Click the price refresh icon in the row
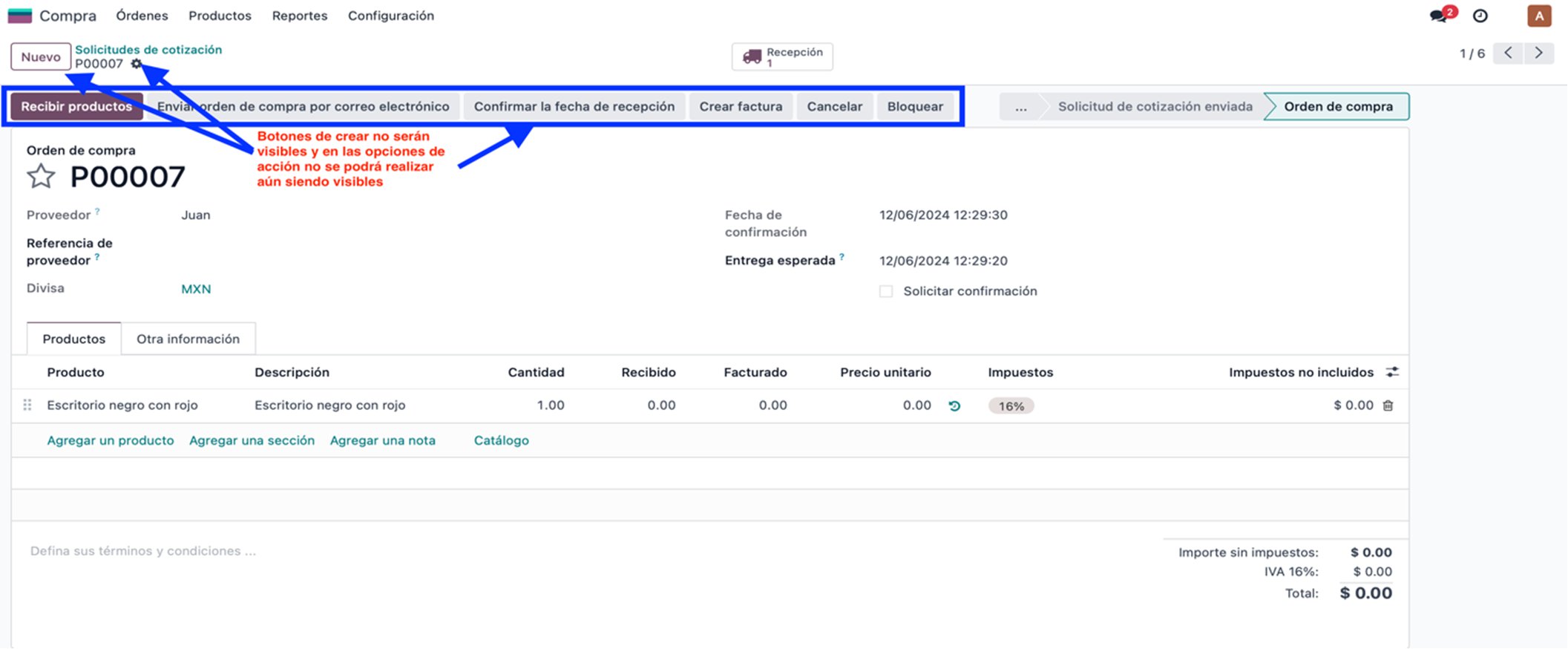This screenshot has height=649, width=1568. 955,405
